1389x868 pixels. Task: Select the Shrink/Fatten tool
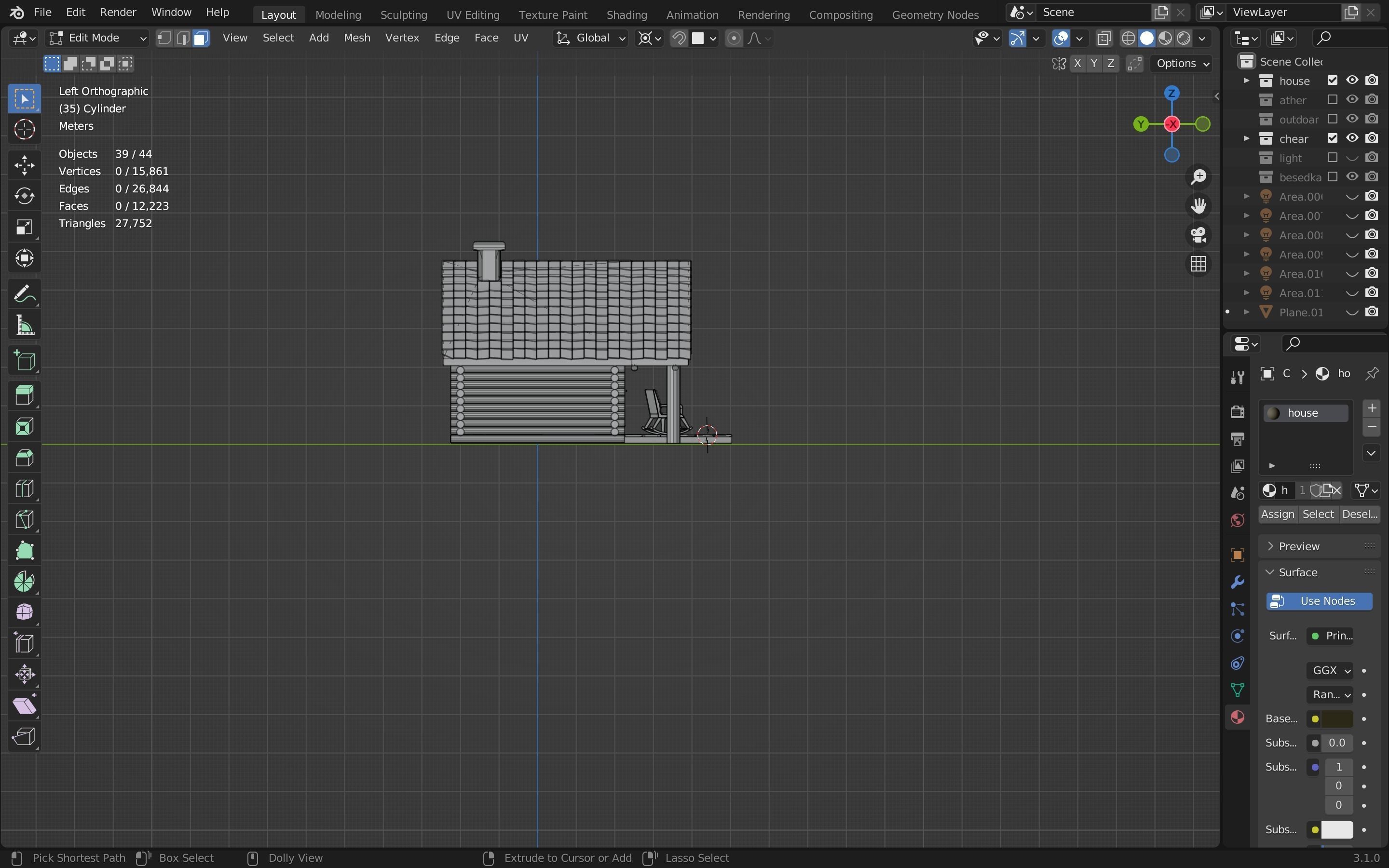tap(24, 675)
